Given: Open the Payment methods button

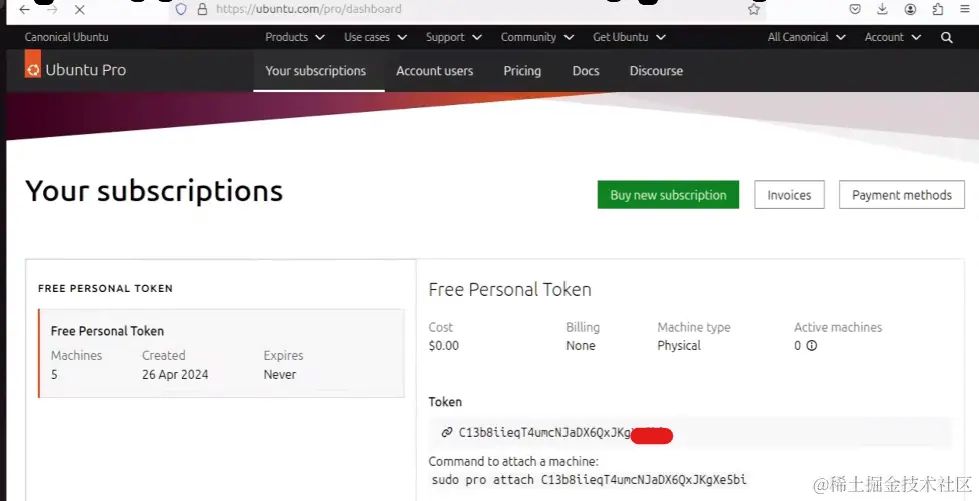Looking at the screenshot, I should (902, 195).
